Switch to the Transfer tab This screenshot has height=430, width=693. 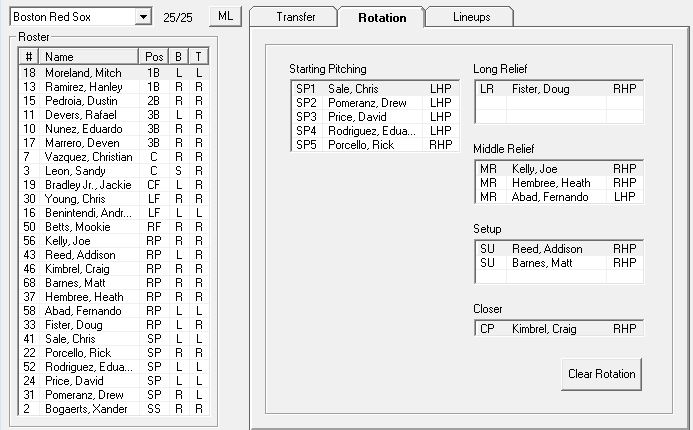pyautogui.click(x=295, y=17)
